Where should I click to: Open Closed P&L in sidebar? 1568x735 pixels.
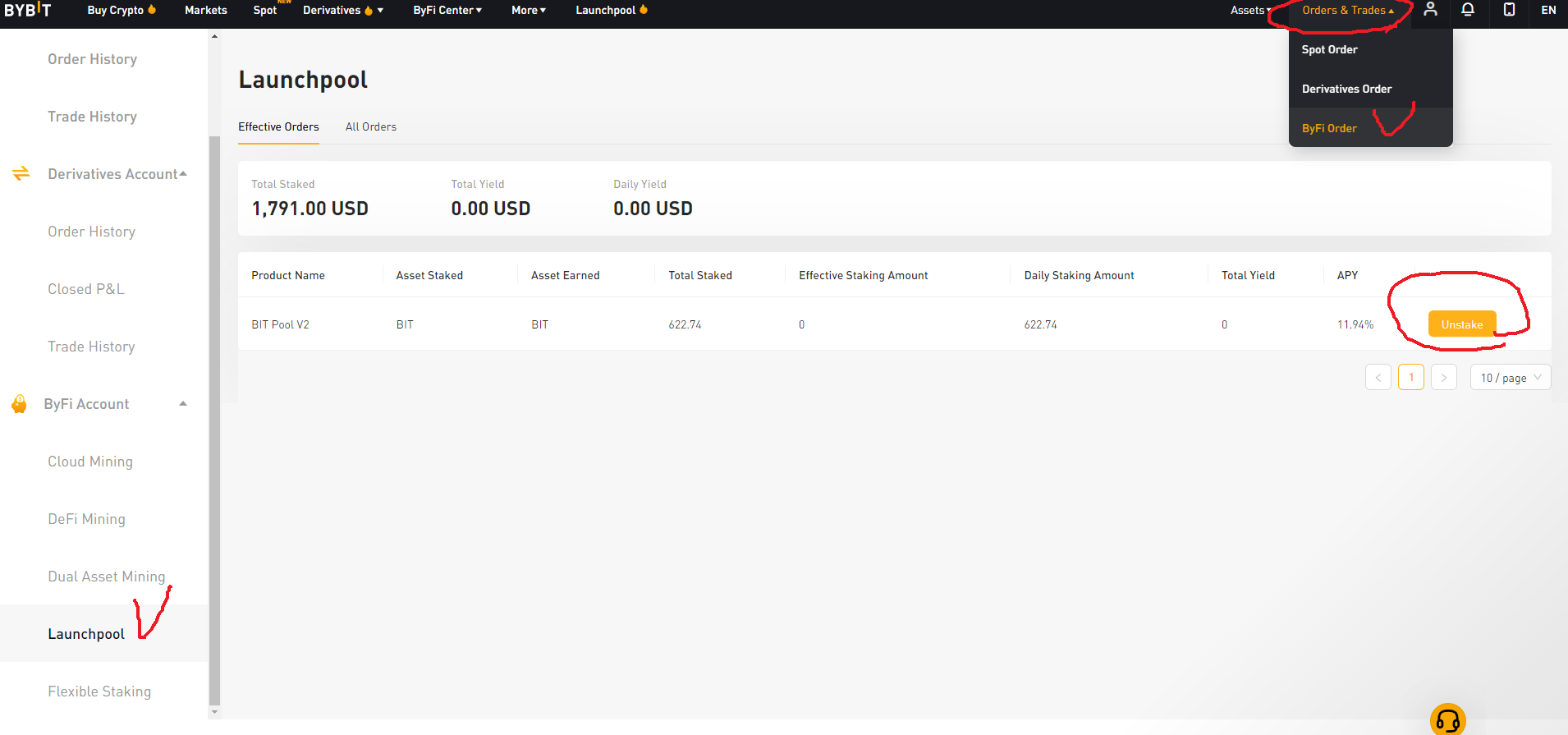click(86, 289)
